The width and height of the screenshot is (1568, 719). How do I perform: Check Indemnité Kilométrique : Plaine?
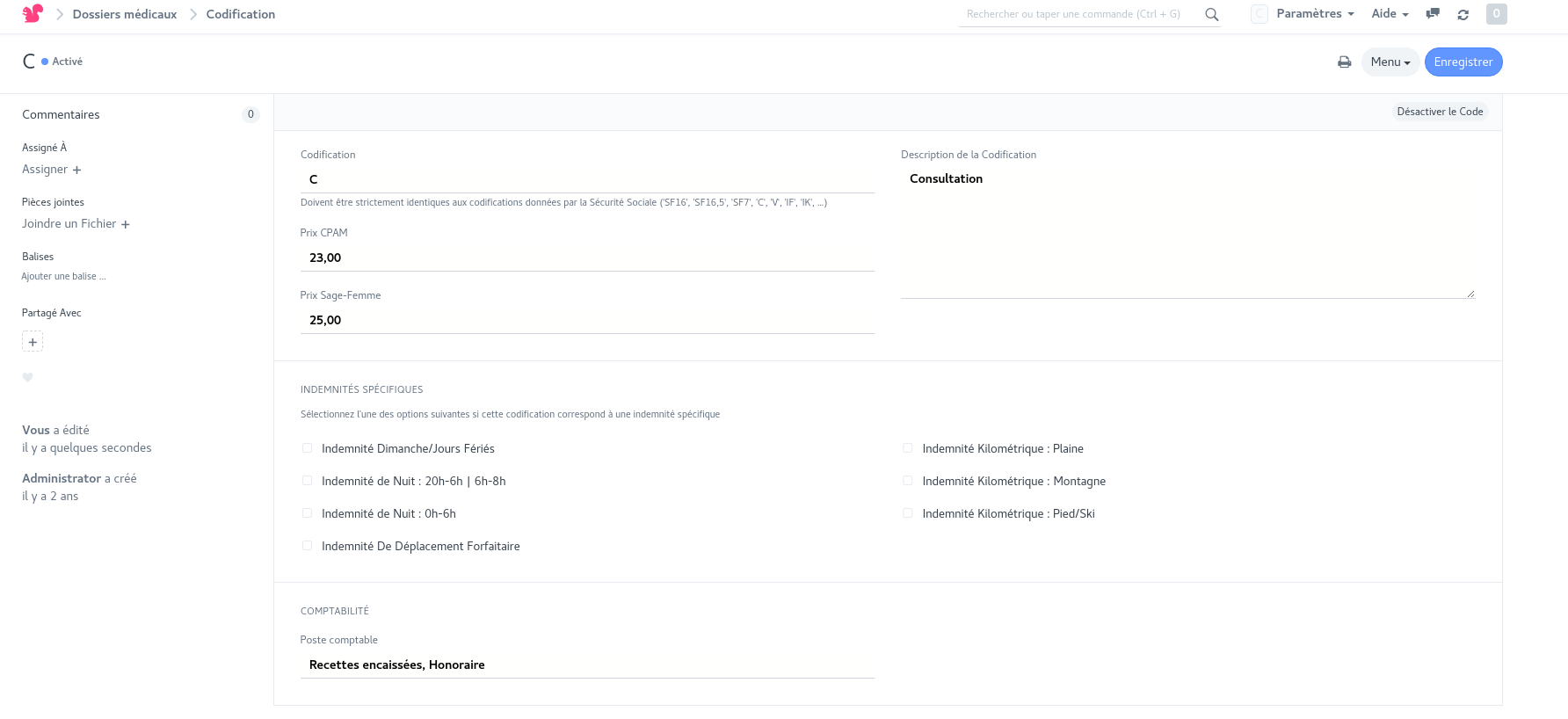[908, 448]
